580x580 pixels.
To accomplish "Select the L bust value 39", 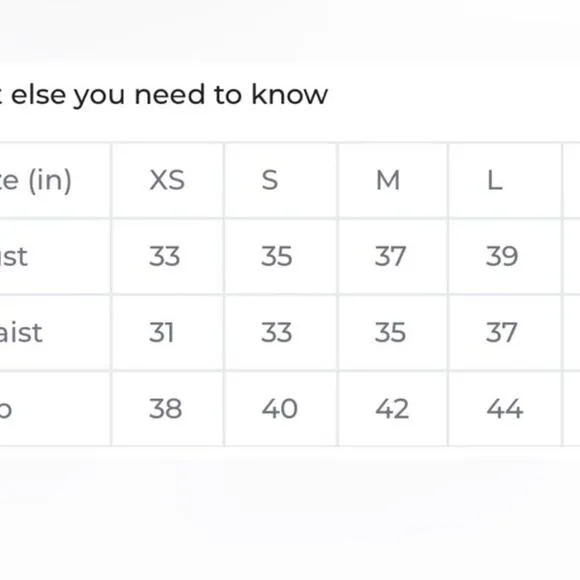I will click(x=502, y=256).
